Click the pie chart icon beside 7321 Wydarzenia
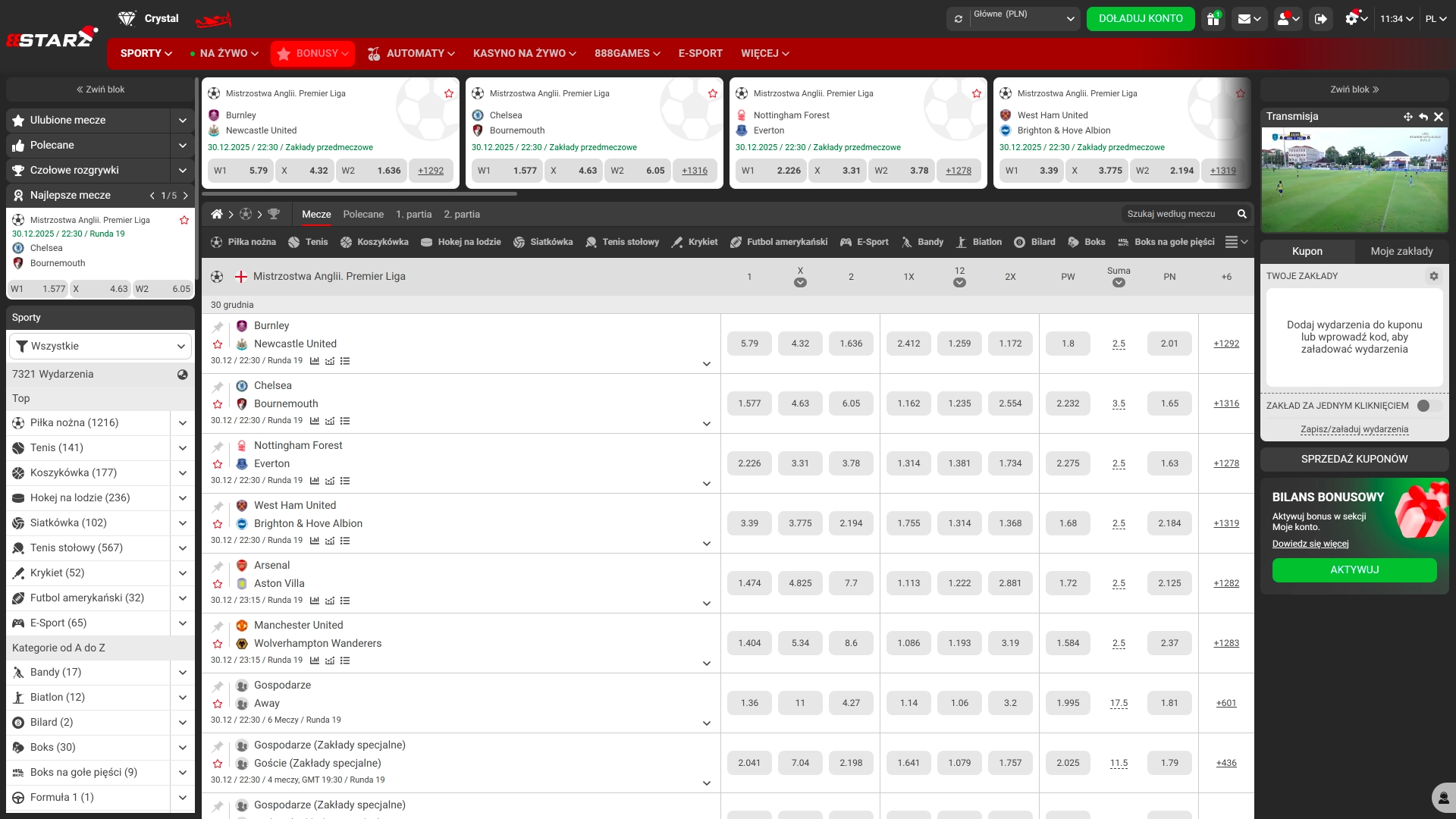 click(x=183, y=375)
